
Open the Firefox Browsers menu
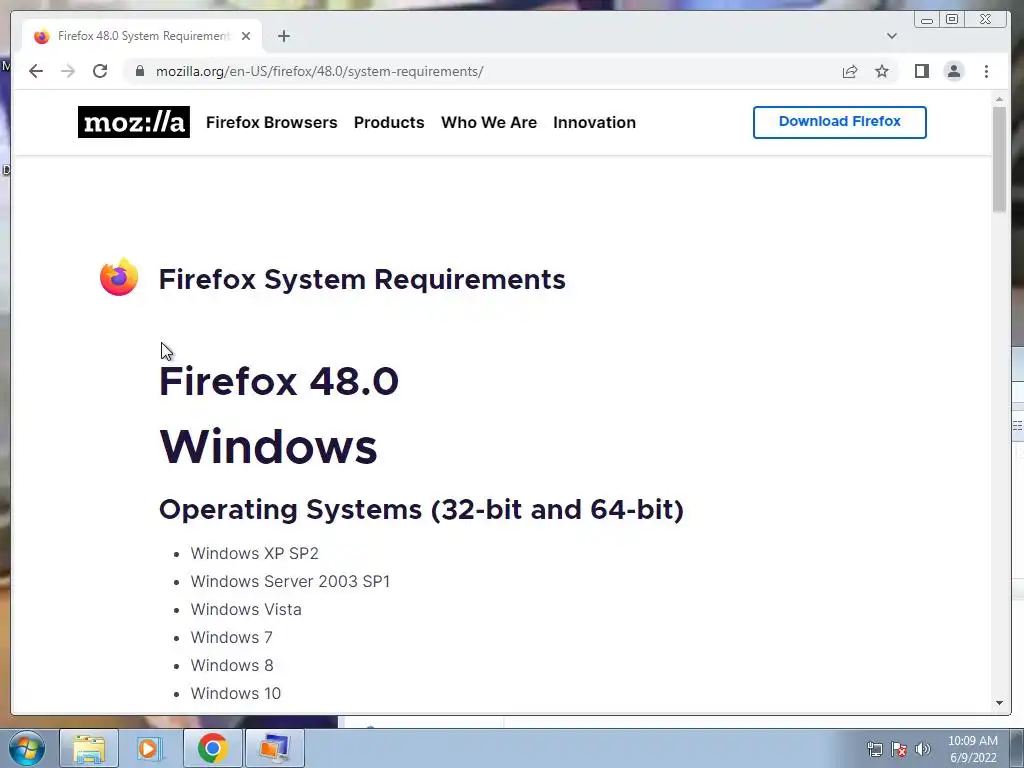point(272,122)
